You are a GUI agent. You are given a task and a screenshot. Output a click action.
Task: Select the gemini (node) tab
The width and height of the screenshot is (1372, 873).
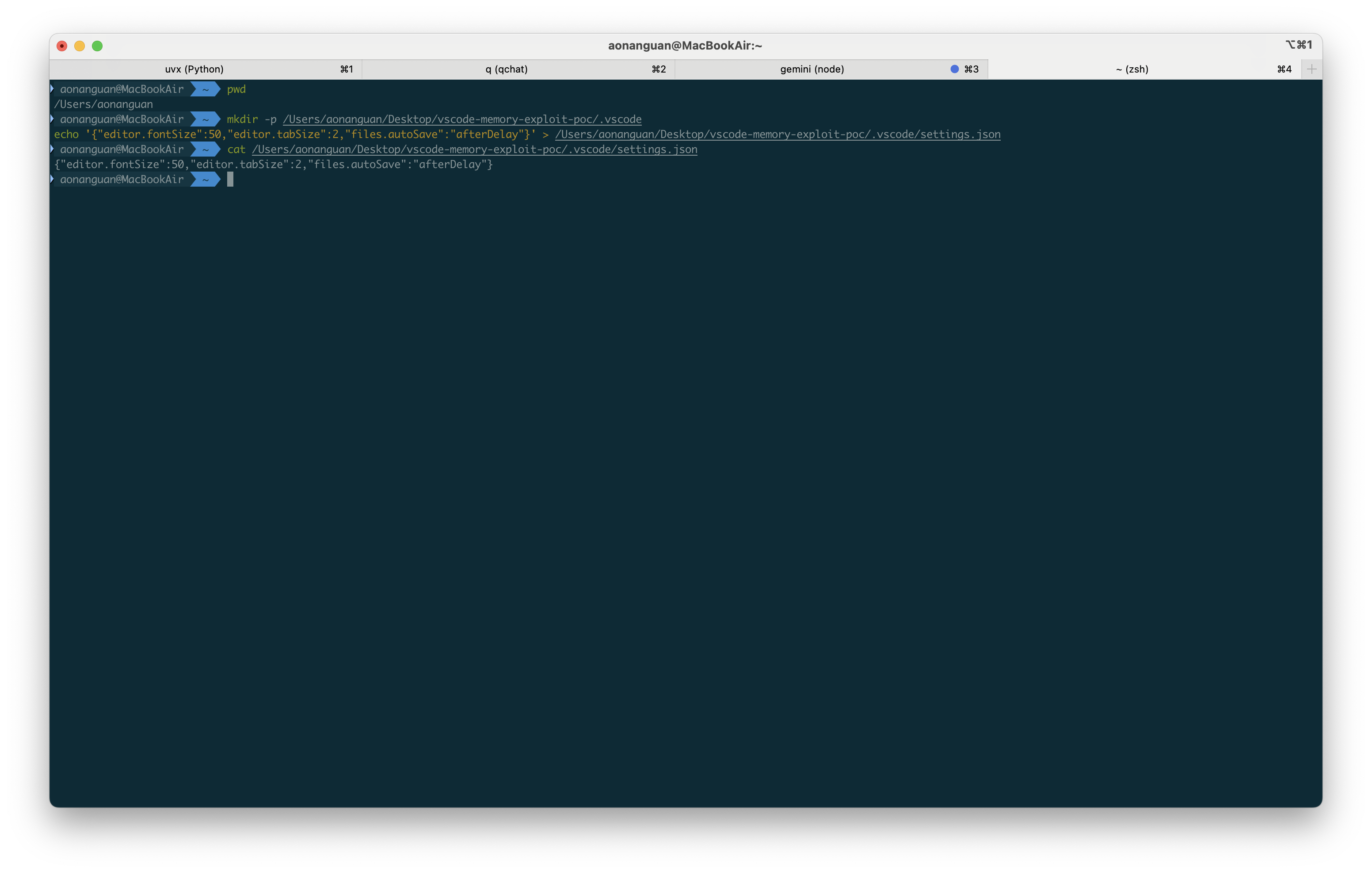point(812,69)
